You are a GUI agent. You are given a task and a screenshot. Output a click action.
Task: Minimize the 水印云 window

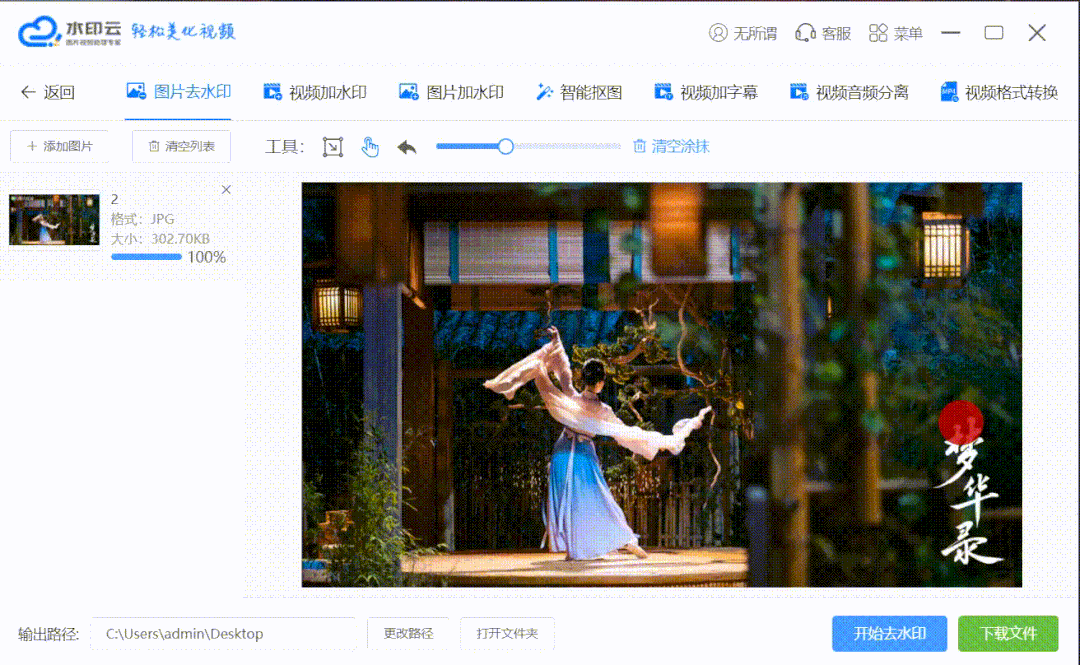[x=951, y=32]
